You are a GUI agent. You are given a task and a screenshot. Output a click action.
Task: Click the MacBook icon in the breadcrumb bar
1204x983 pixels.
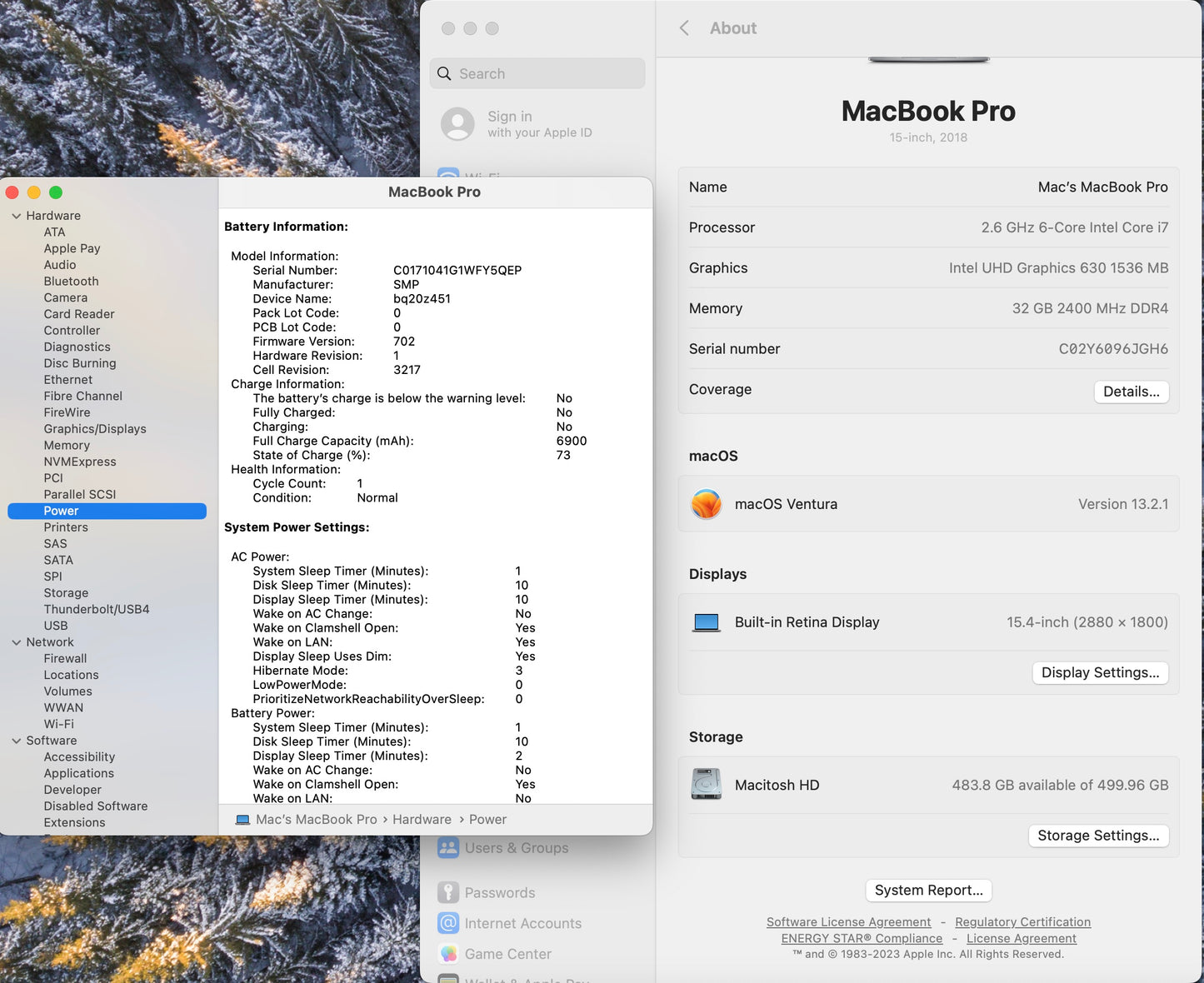point(242,819)
